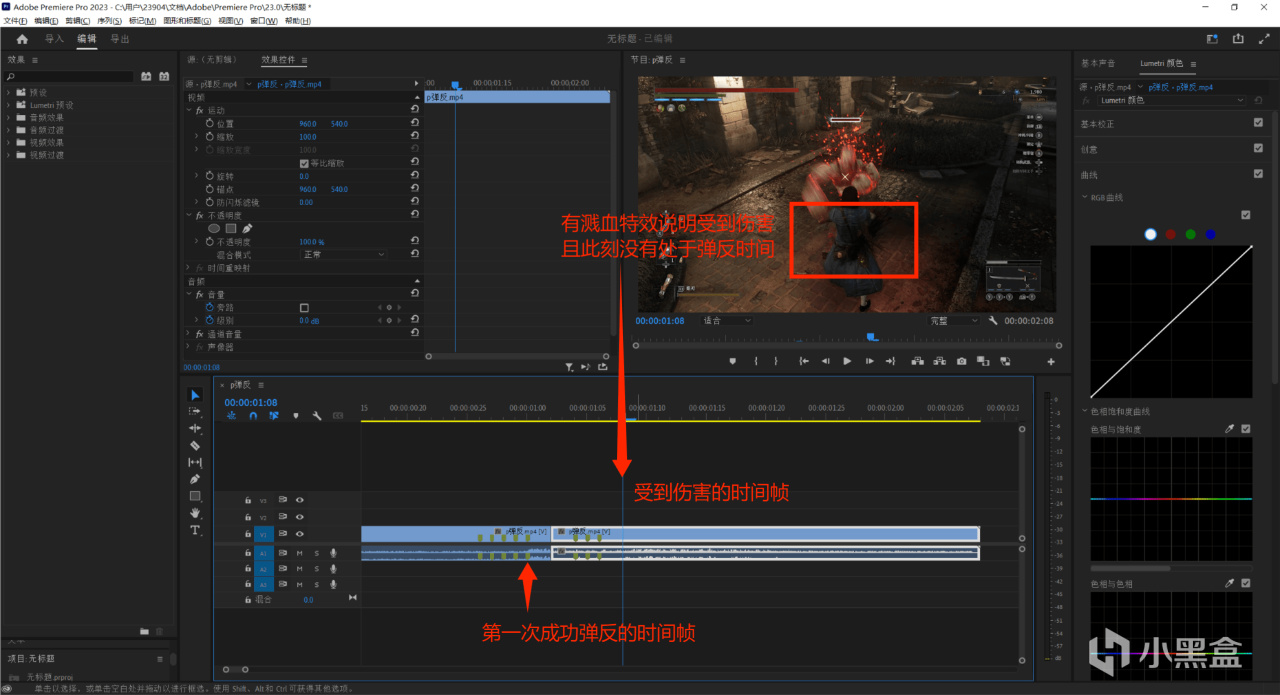This screenshot has height=695, width=1280.
Task: Add marker in Program monitor
Action: coord(732,361)
